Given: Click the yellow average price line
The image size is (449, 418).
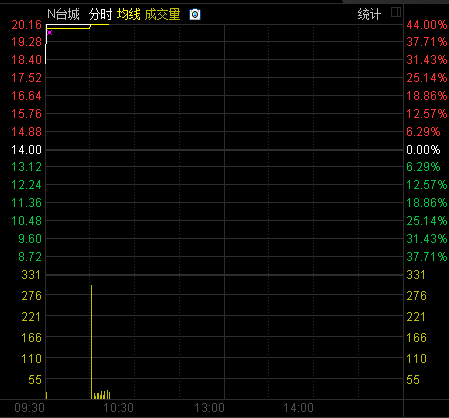Looking at the screenshot, I should [68, 28].
